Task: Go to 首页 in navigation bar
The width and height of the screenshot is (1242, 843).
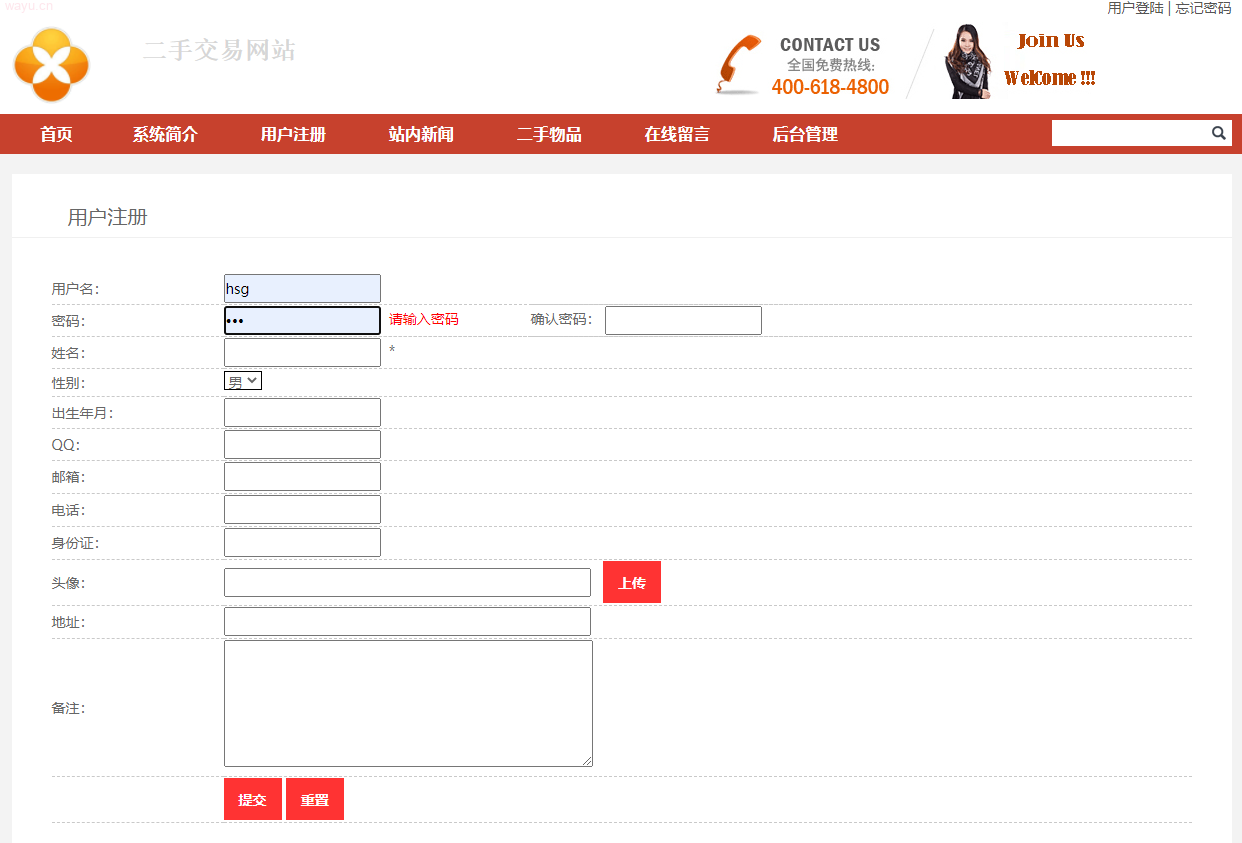Action: coord(56,134)
